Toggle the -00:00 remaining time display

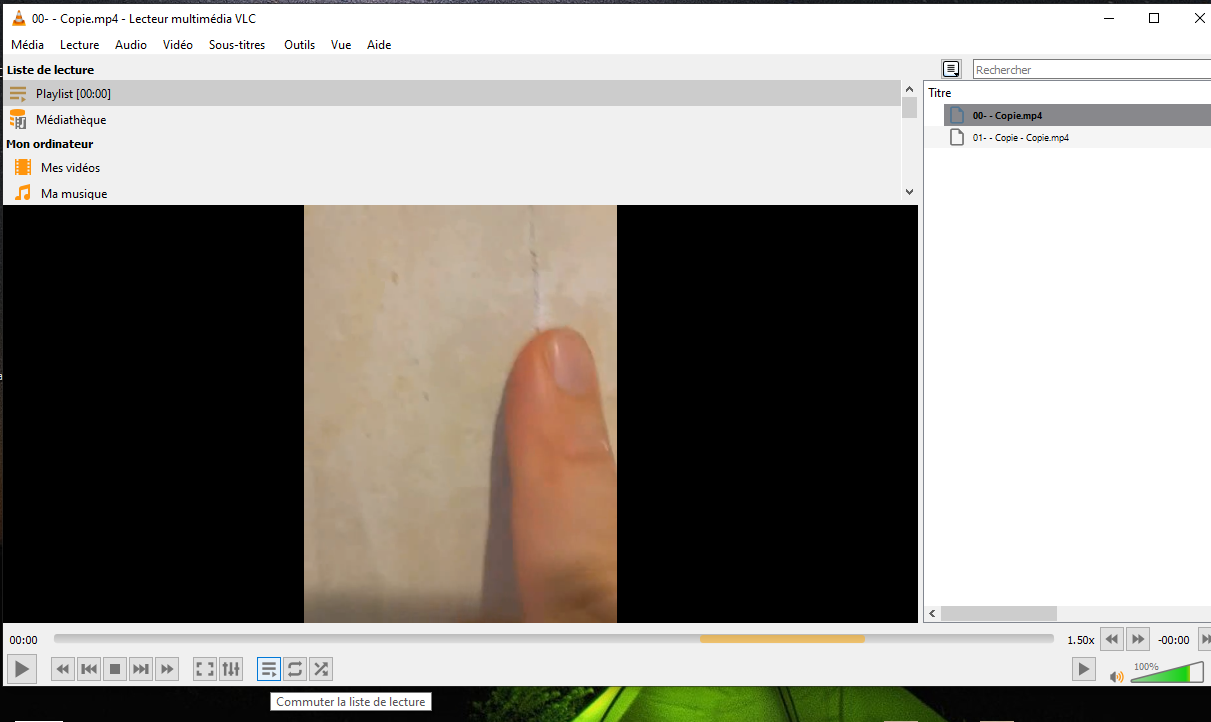[1174, 640]
